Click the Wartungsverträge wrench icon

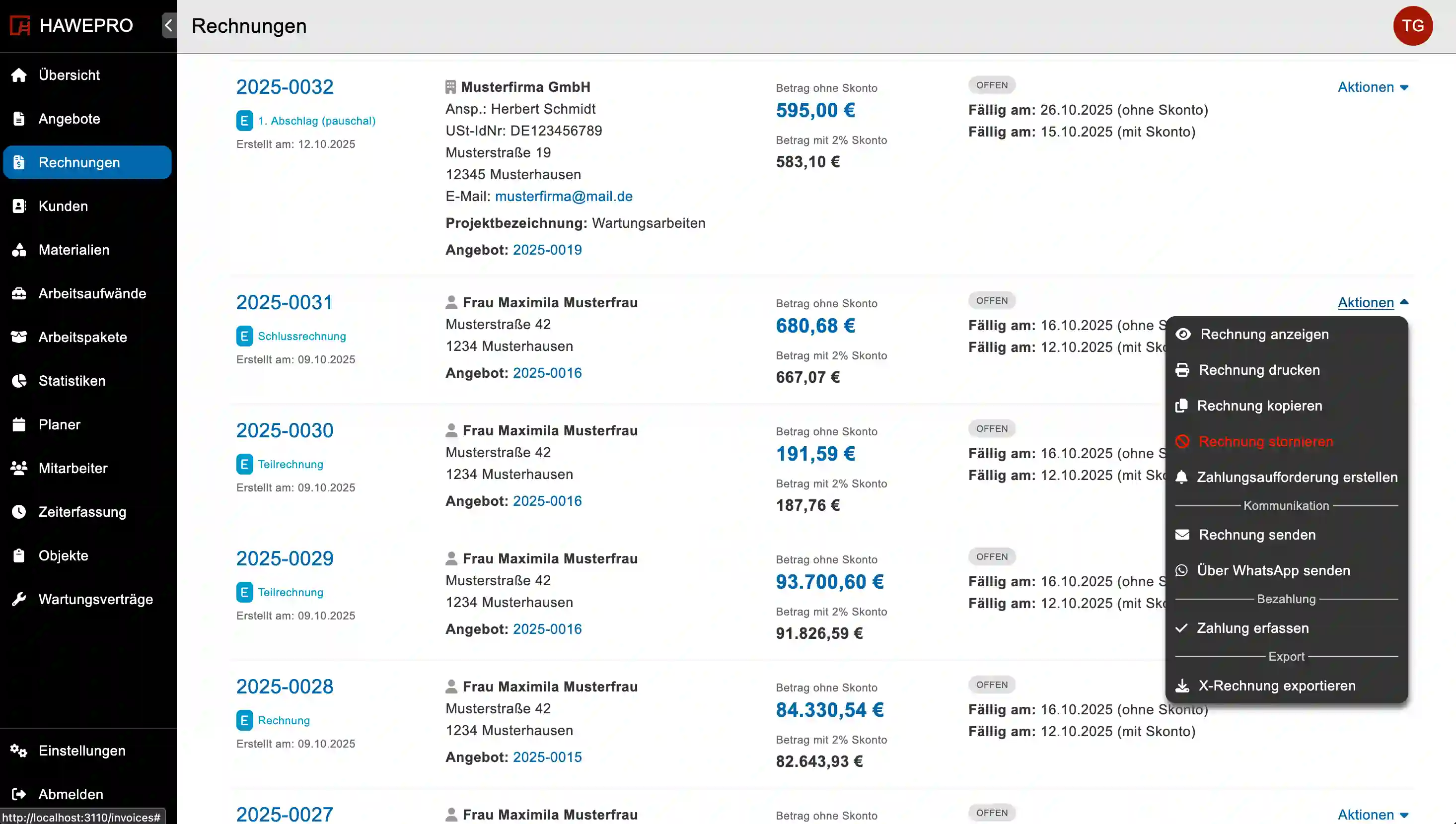pos(19,599)
